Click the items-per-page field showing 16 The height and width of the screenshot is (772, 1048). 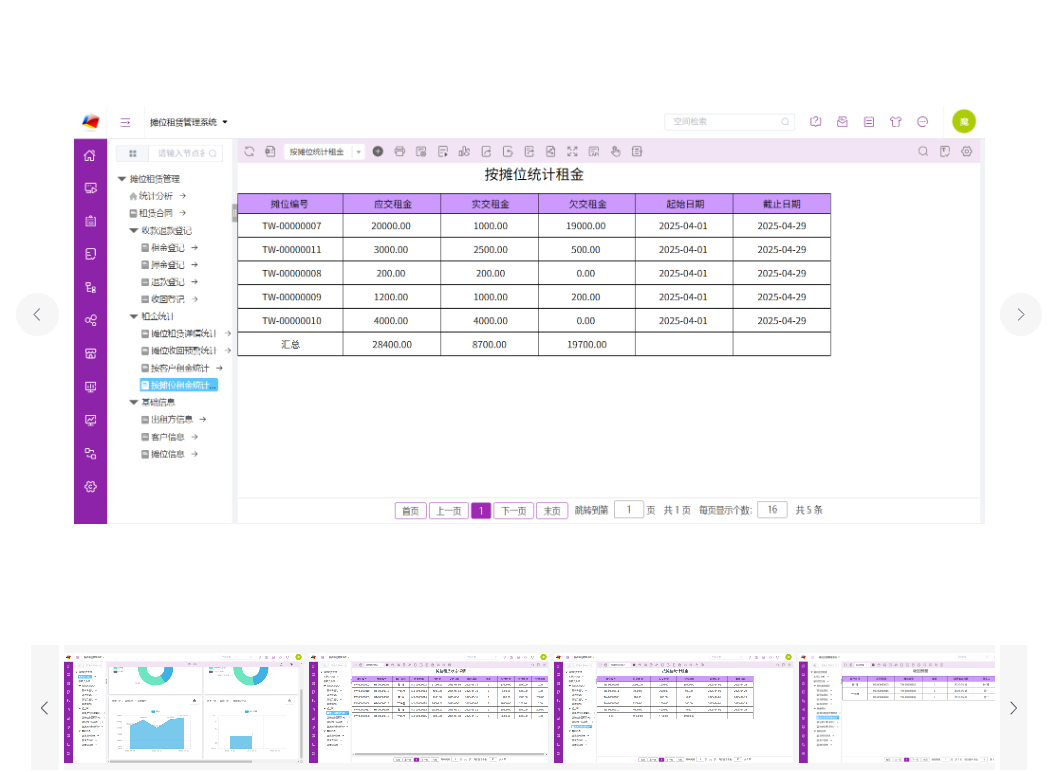pyautogui.click(x=772, y=510)
